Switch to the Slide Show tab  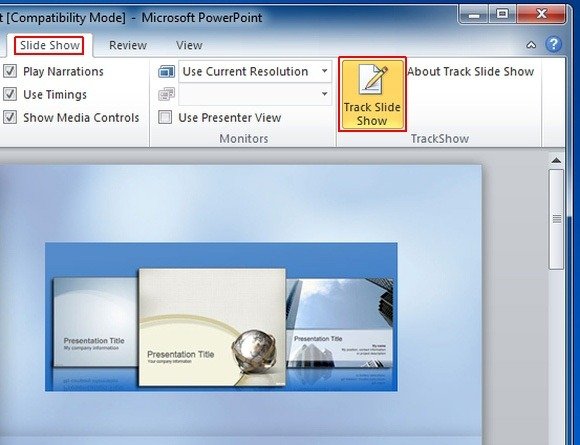(50, 45)
